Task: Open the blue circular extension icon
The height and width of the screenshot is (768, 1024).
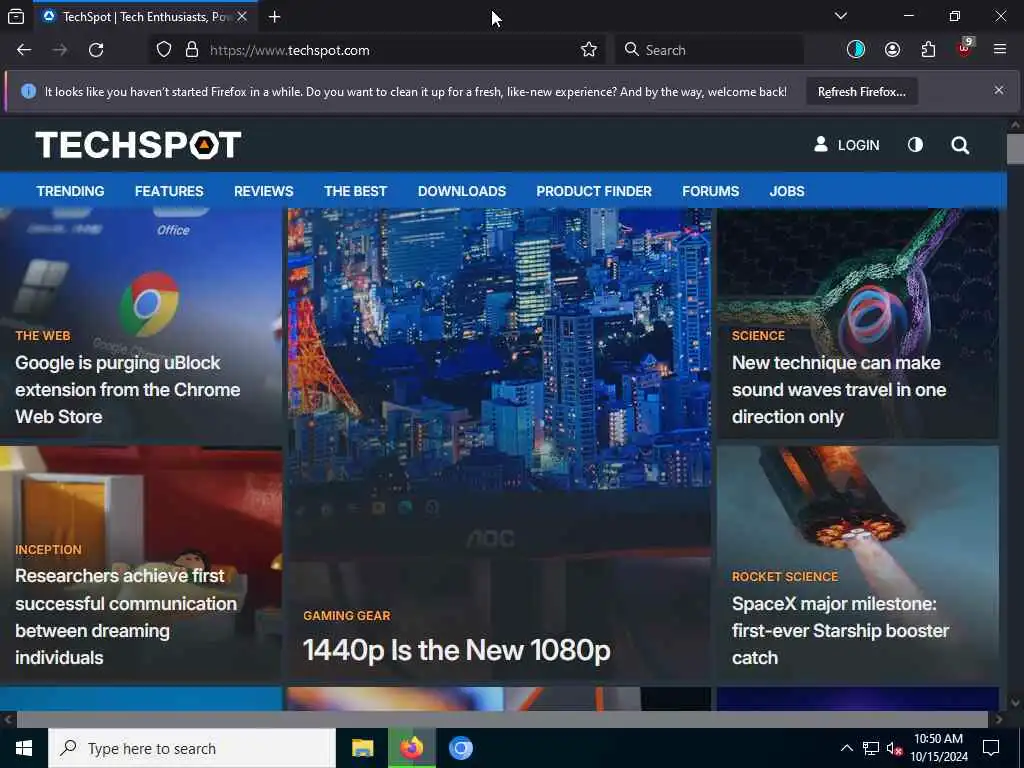Action: point(856,50)
